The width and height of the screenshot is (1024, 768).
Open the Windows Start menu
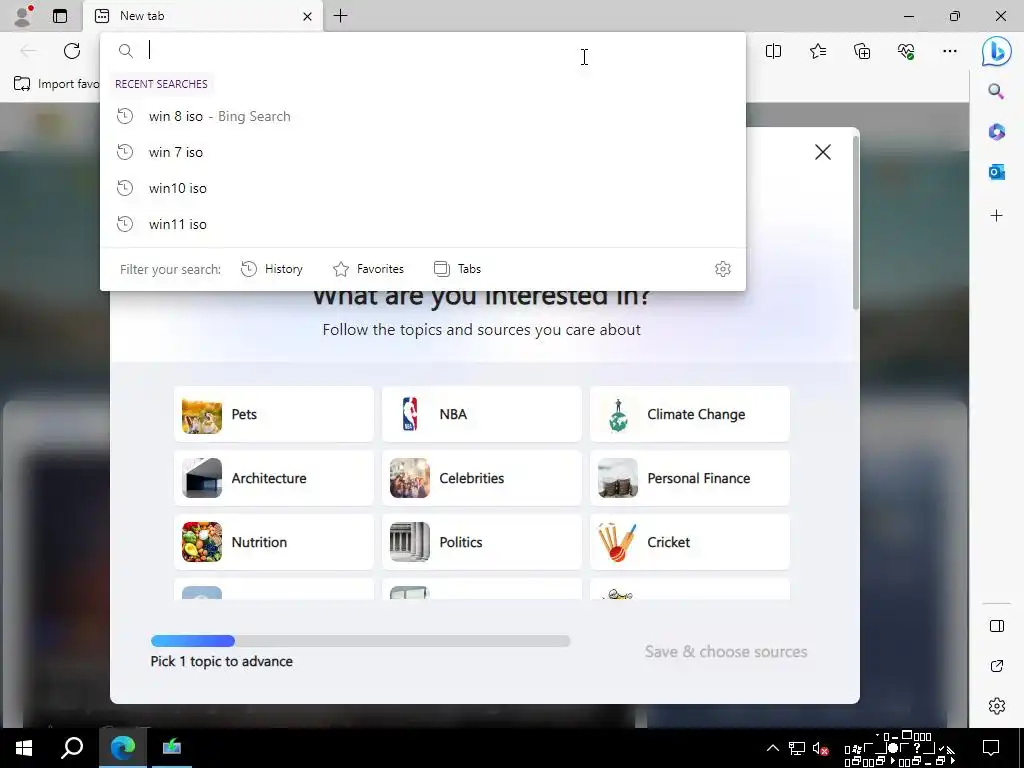[x=24, y=748]
